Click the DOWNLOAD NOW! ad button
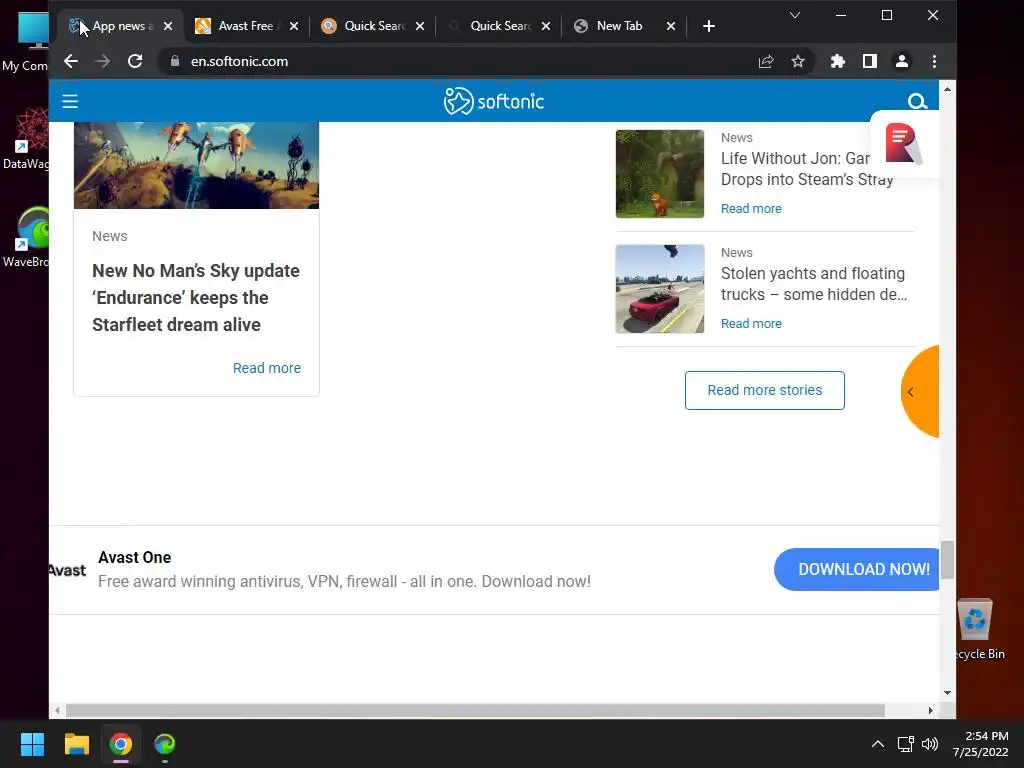This screenshot has height=768, width=1024. point(856,569)
